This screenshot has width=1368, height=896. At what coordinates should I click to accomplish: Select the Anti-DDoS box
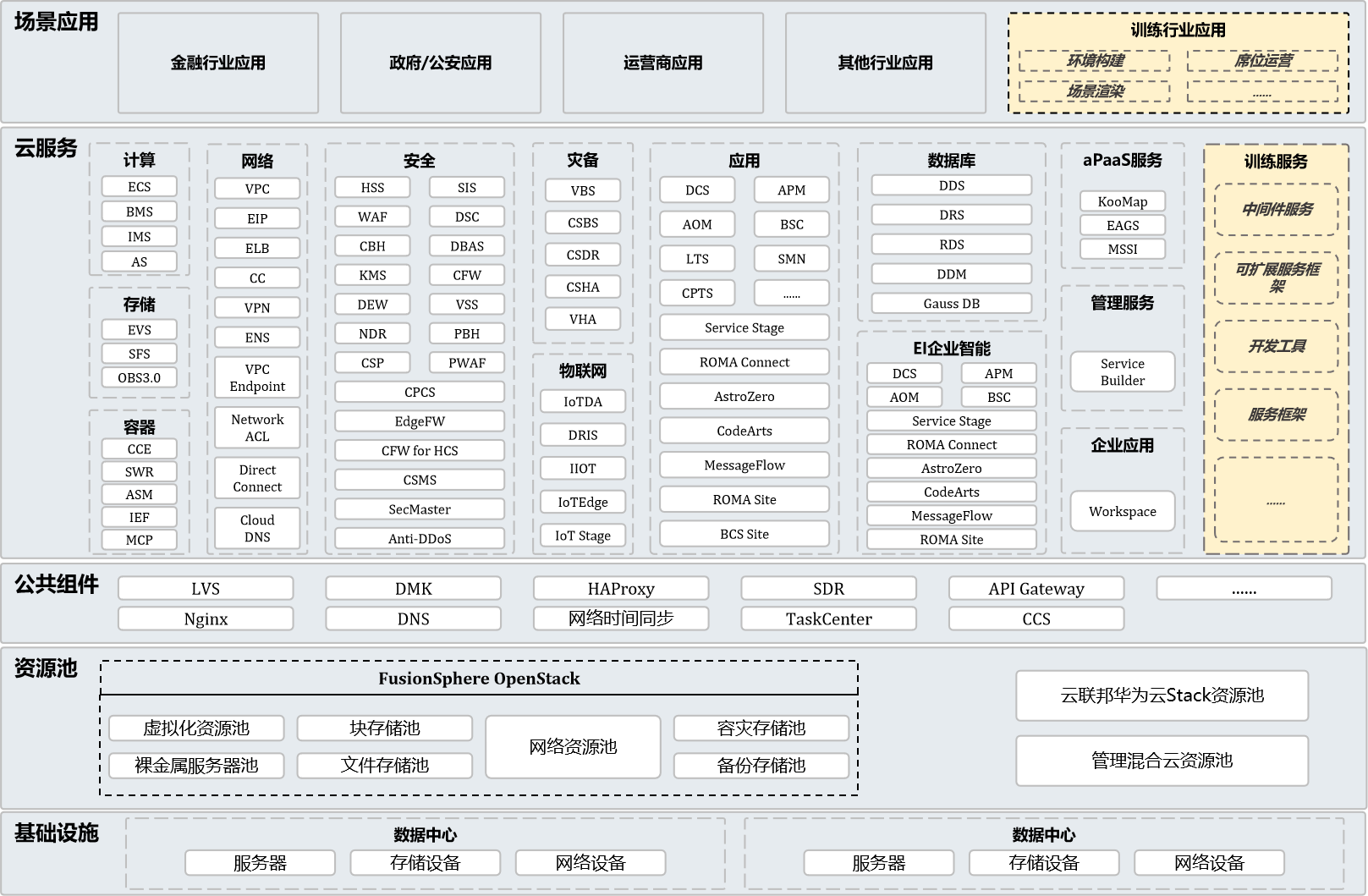[x=420, y=539]
